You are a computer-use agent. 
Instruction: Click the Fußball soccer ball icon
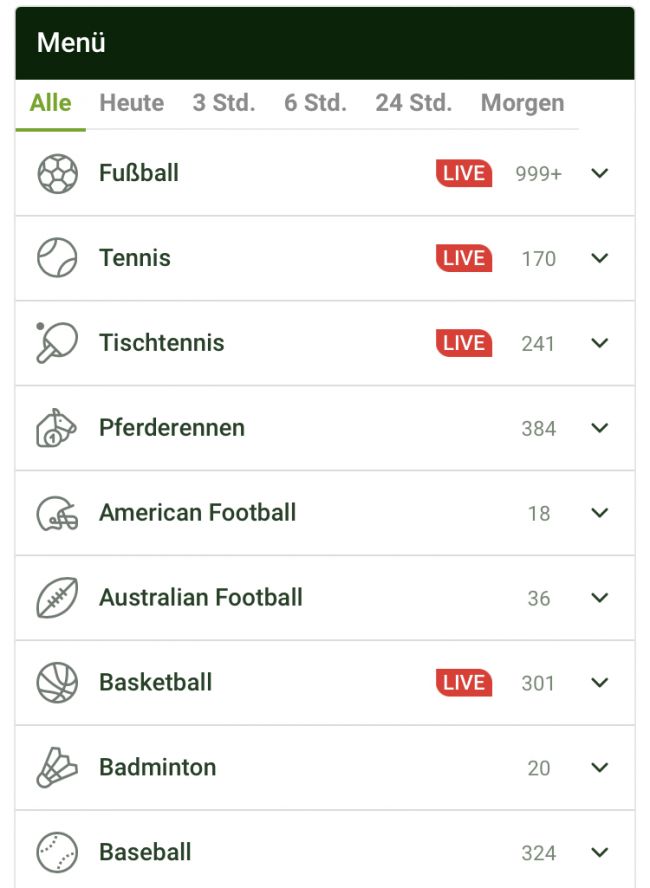point(57,173)
